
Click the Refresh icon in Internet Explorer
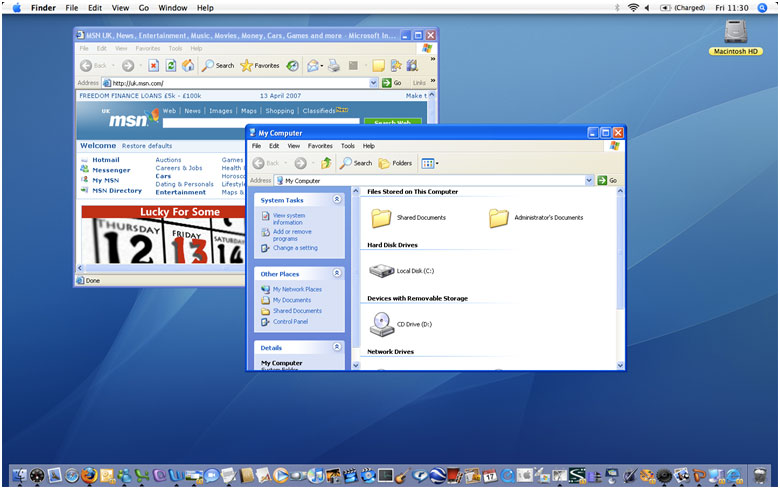pyautogui.click(x=171, y=65)
